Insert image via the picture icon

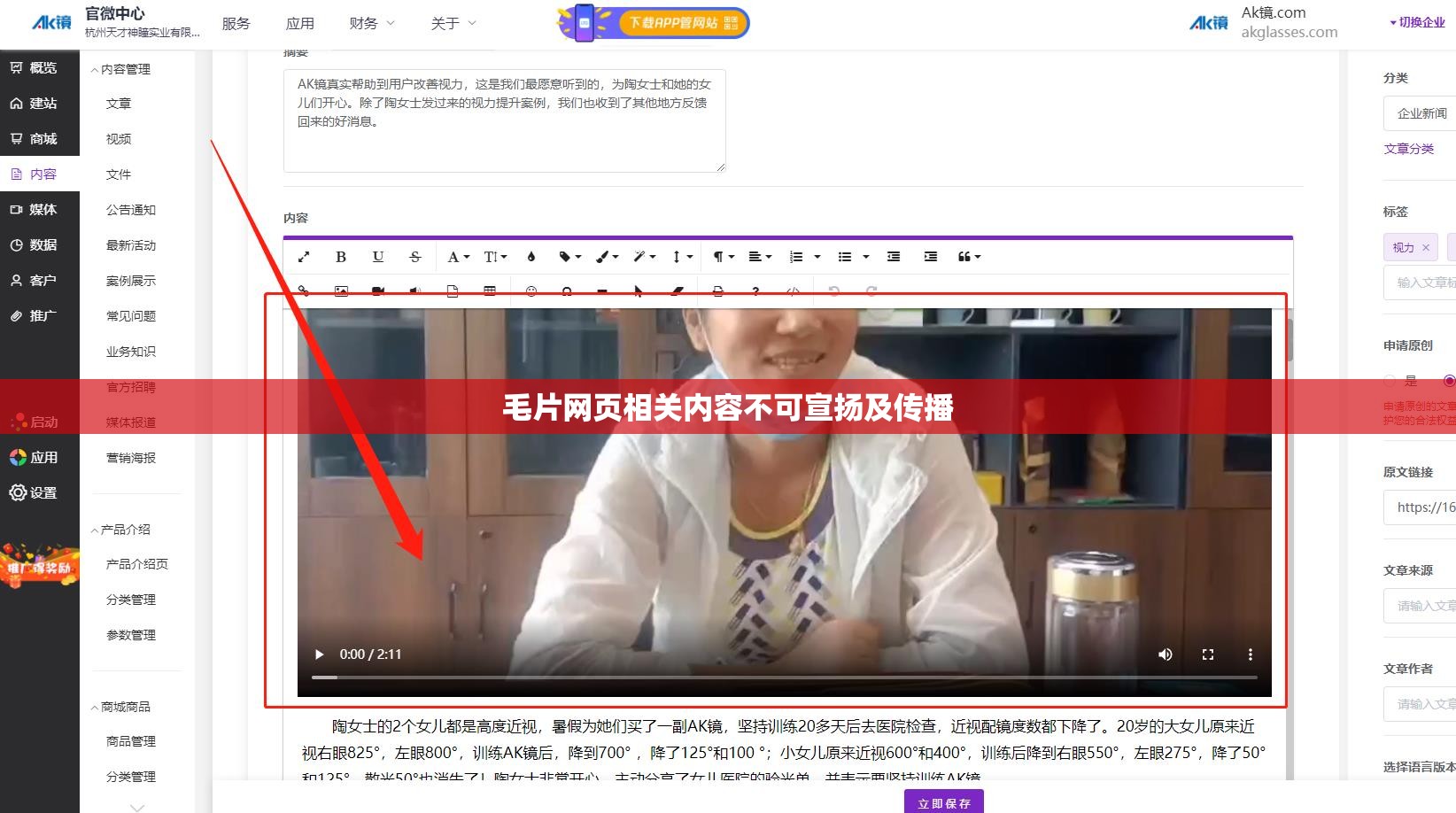click(x=341, y=290)
